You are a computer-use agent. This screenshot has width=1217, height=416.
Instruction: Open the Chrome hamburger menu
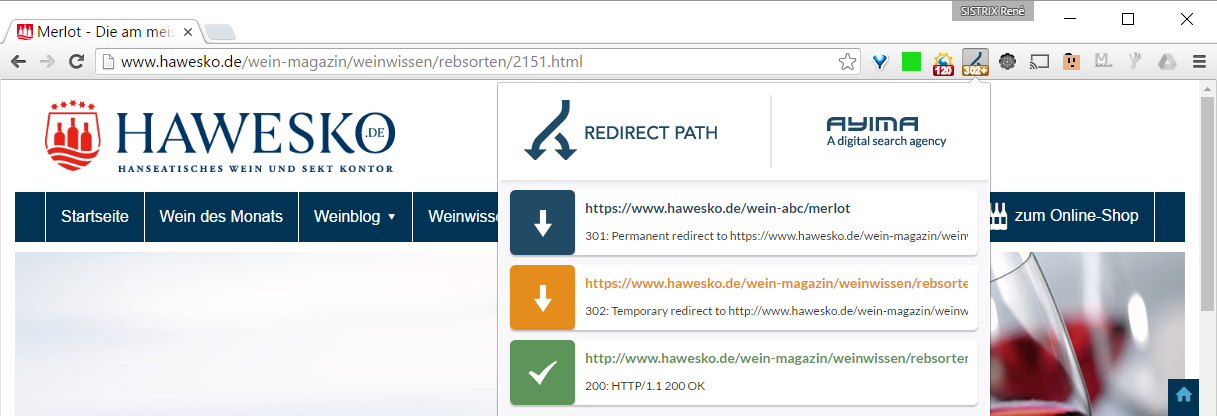point(1198,62)
